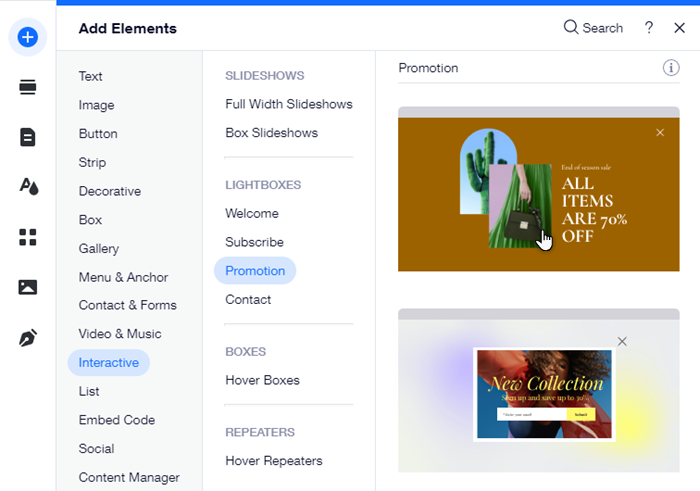Open the Blog pen nib icon
Image resolution: width=700 pixels, height=491 pixels.
coord(27,338)
